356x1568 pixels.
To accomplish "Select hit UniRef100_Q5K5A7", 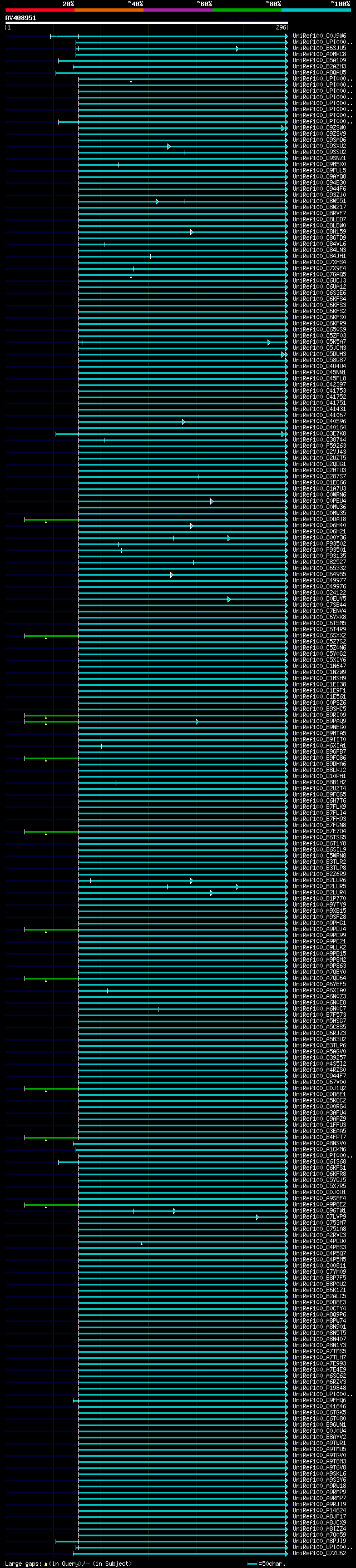I will coord(319,342).
